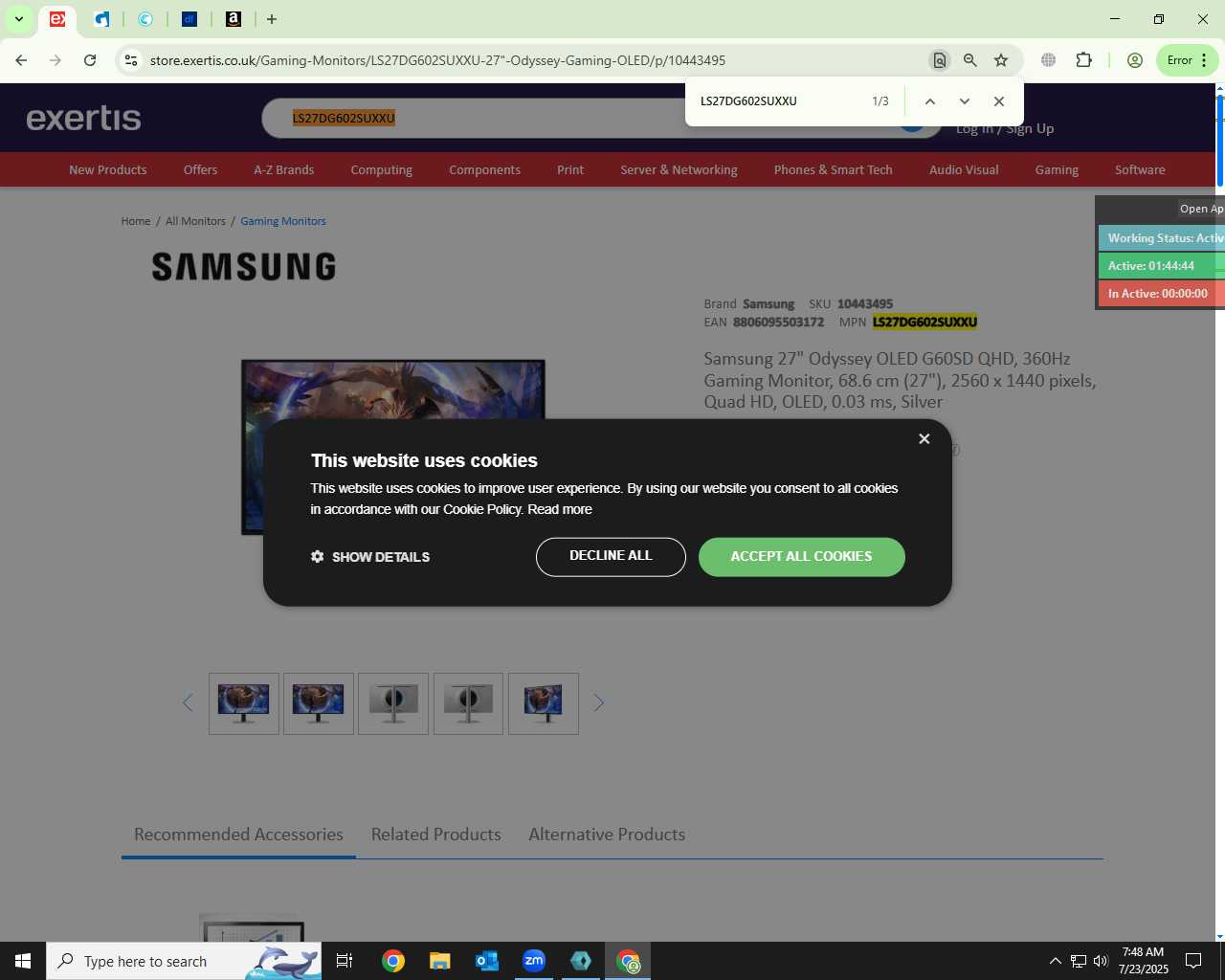Switch to the Amazon browser tab
Screen dimensions: 1225x980
[x=234, y=19]
